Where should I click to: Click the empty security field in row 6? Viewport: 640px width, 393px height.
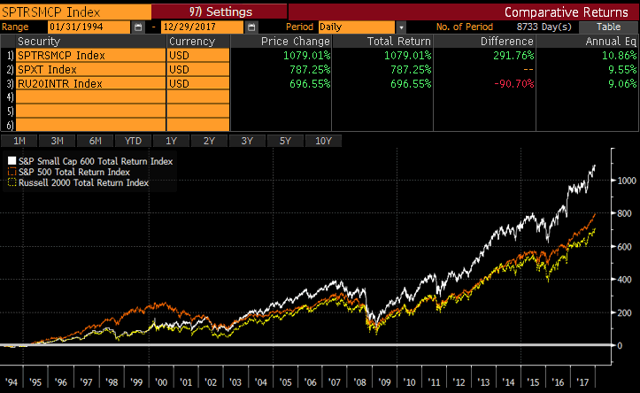pyautogui.click(x=91, y=125)
